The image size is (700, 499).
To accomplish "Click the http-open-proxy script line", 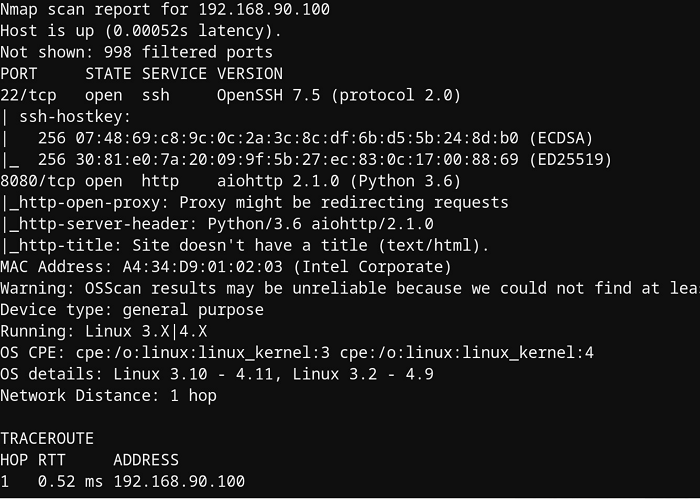I will [254, 203].
